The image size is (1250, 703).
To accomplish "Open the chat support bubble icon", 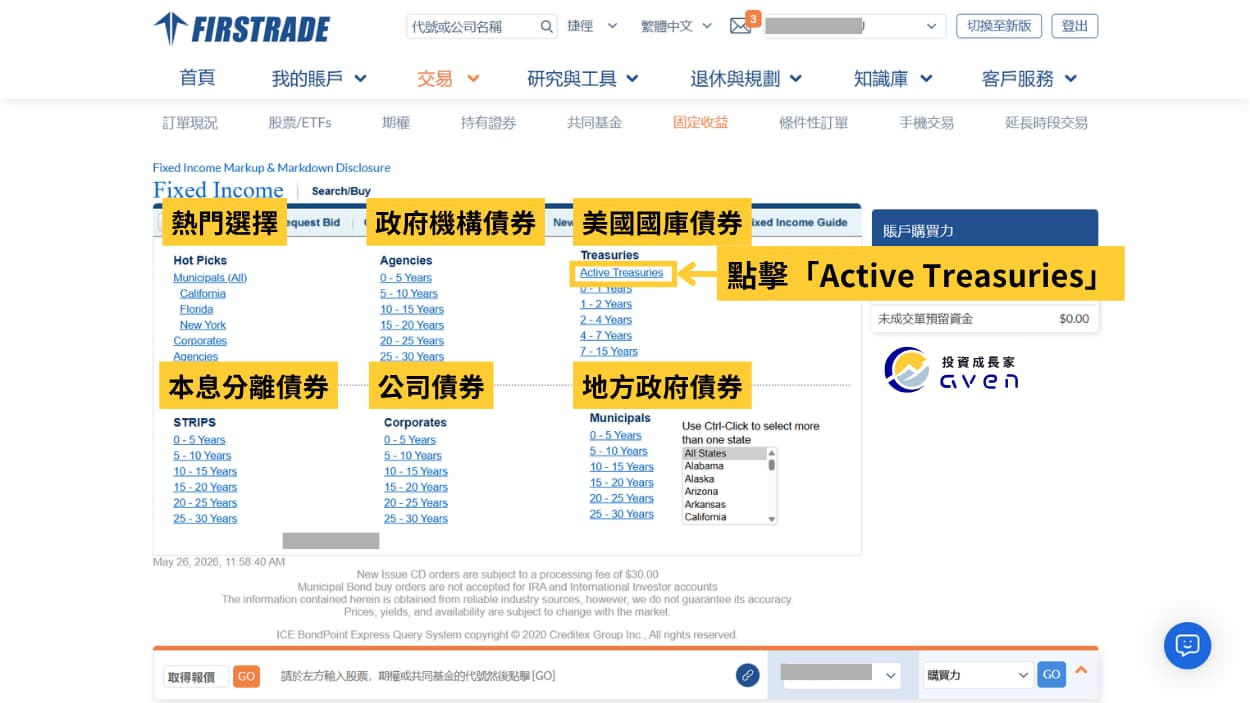I will tap(1187, 645).
